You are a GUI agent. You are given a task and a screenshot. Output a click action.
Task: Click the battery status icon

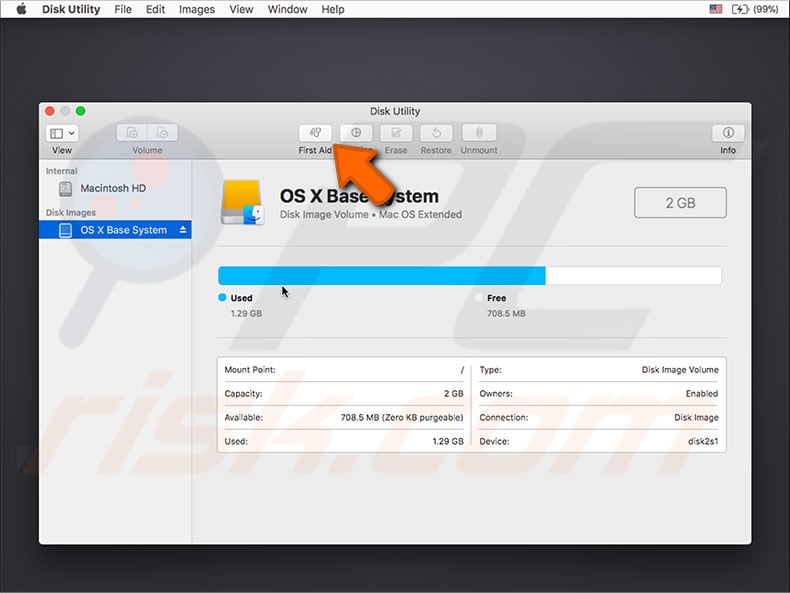tap(740, 9)
